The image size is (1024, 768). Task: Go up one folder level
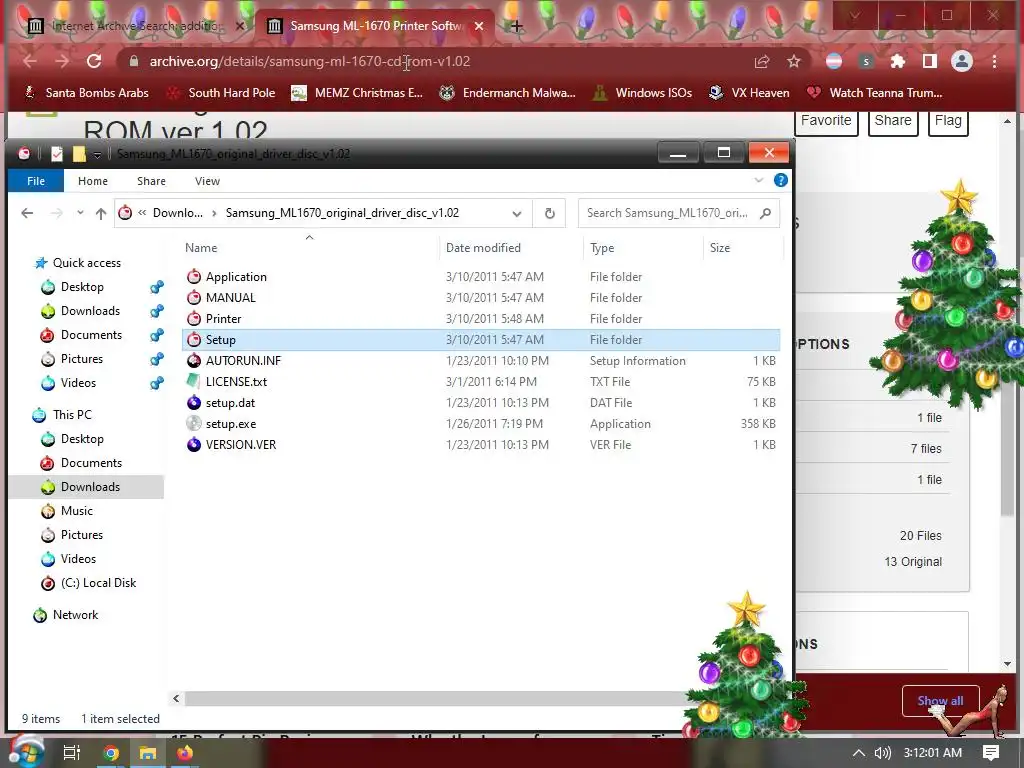click(101, 213)
